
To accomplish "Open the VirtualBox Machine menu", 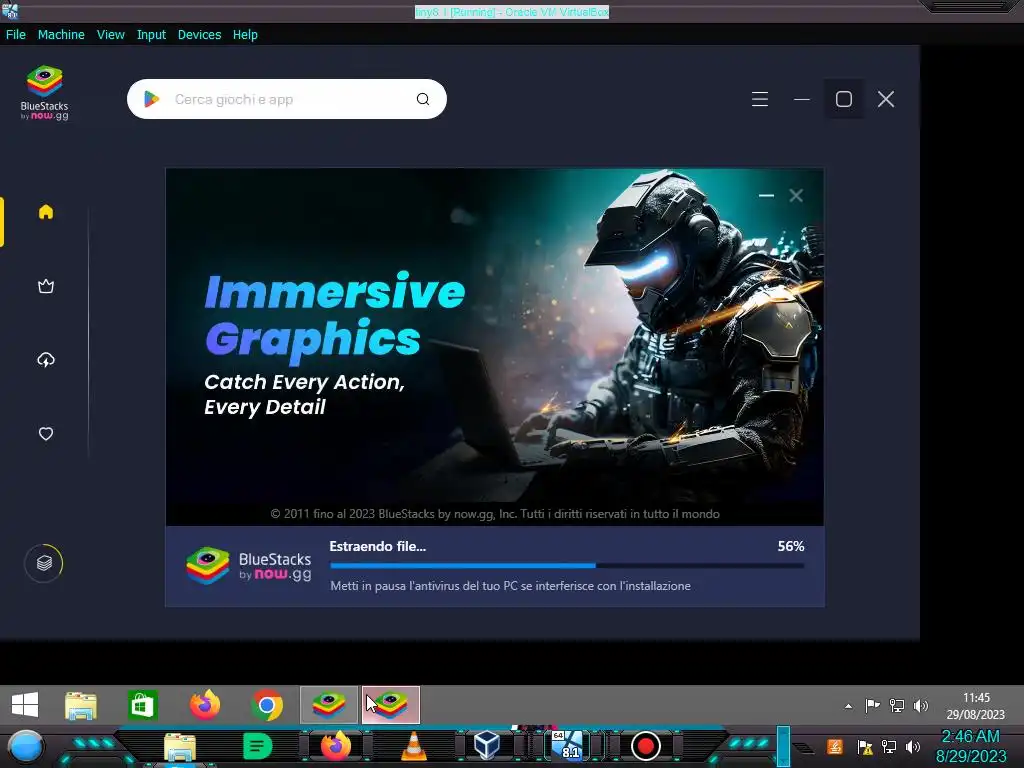I will pyautogui.click(x=61, y=35).
